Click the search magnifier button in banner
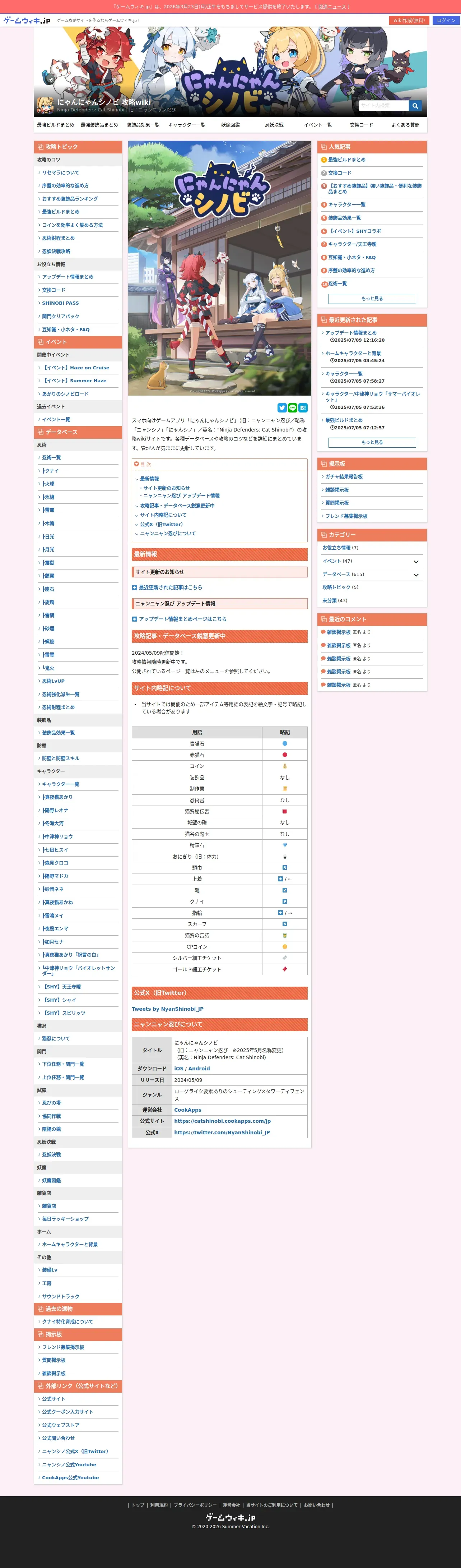 415,106
